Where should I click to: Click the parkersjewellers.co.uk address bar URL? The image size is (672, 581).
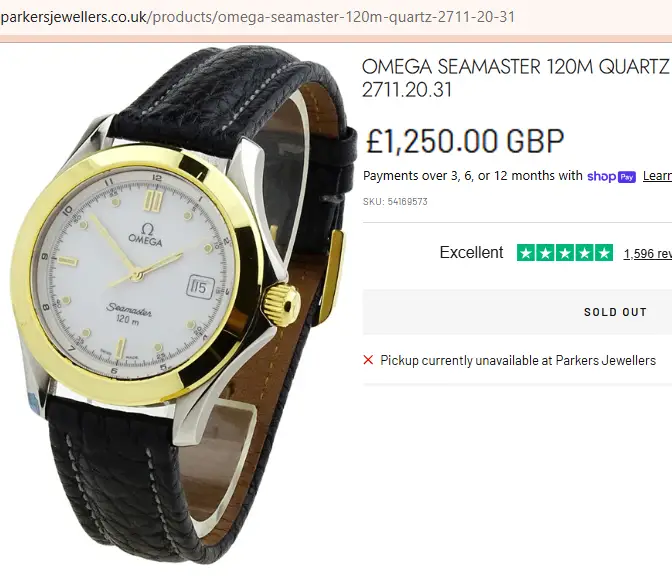pos(258,17)
